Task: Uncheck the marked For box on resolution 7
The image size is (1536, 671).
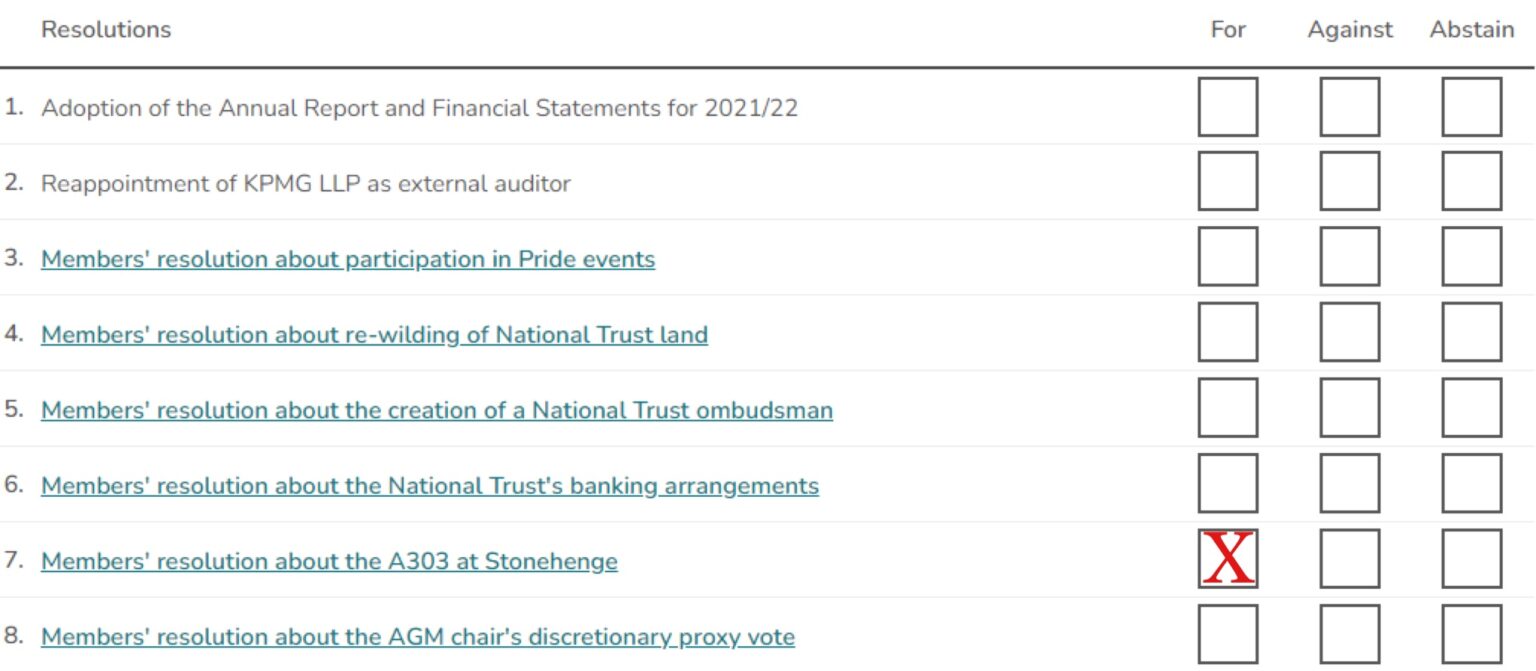Action: (x=1227, y=561)
